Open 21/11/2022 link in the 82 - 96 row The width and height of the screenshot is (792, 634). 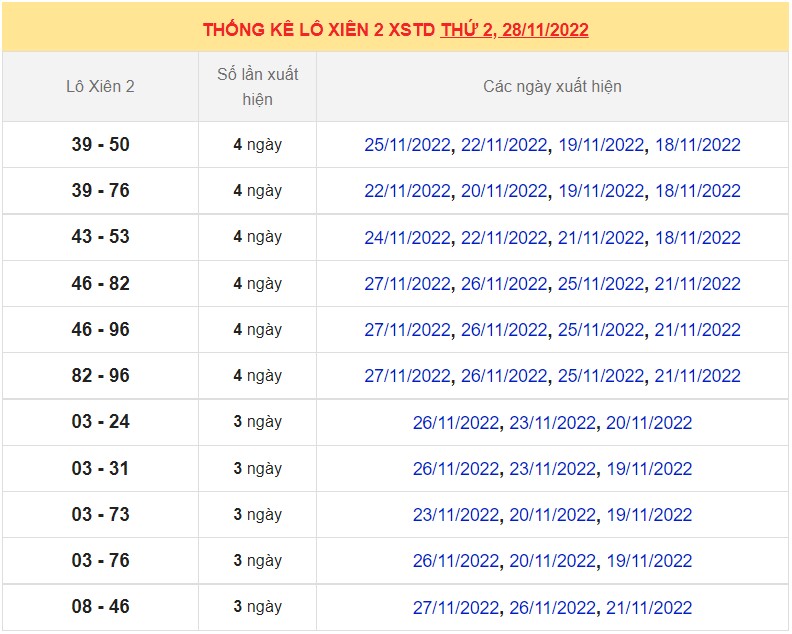698,376
